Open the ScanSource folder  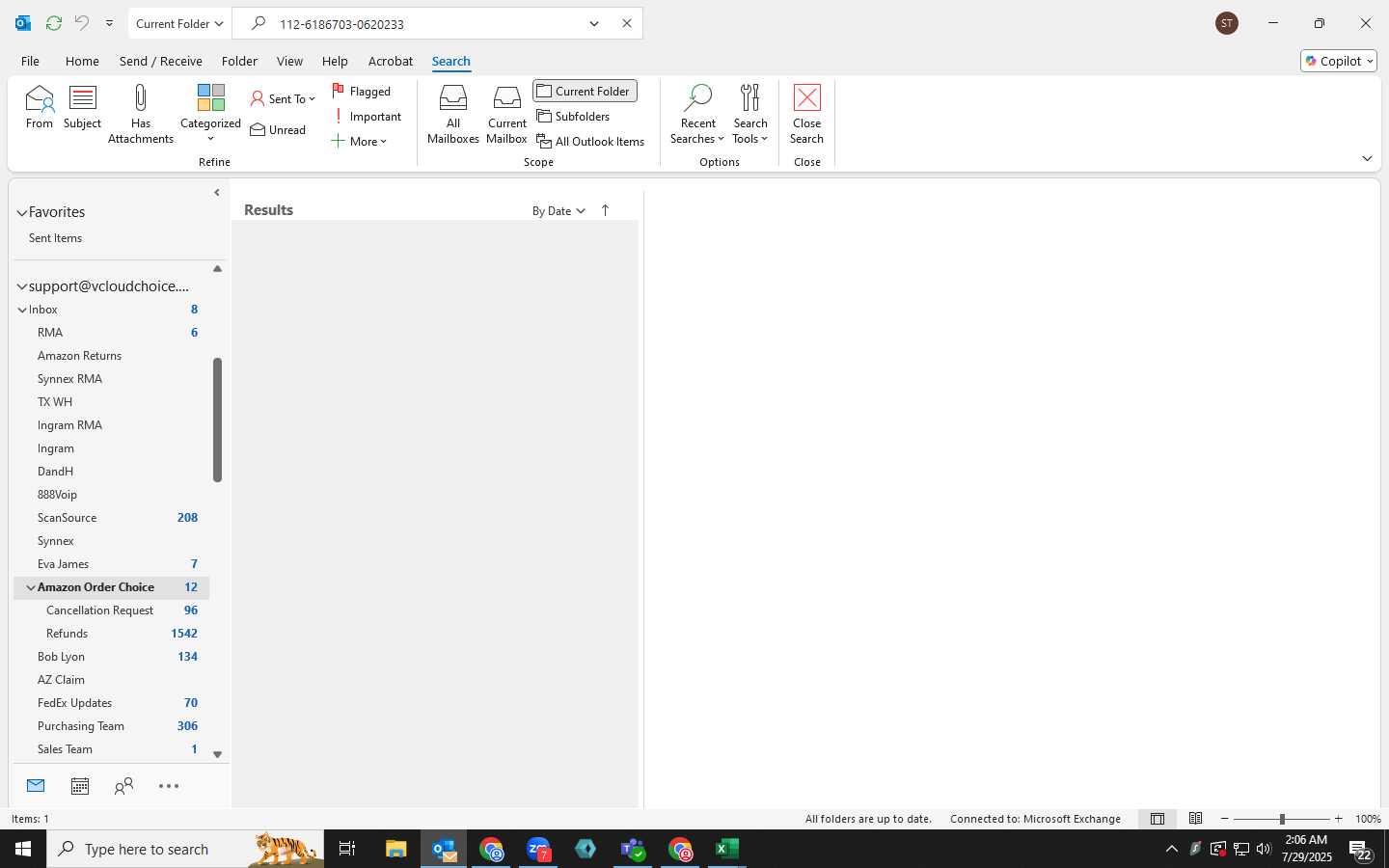coord(111,518)
